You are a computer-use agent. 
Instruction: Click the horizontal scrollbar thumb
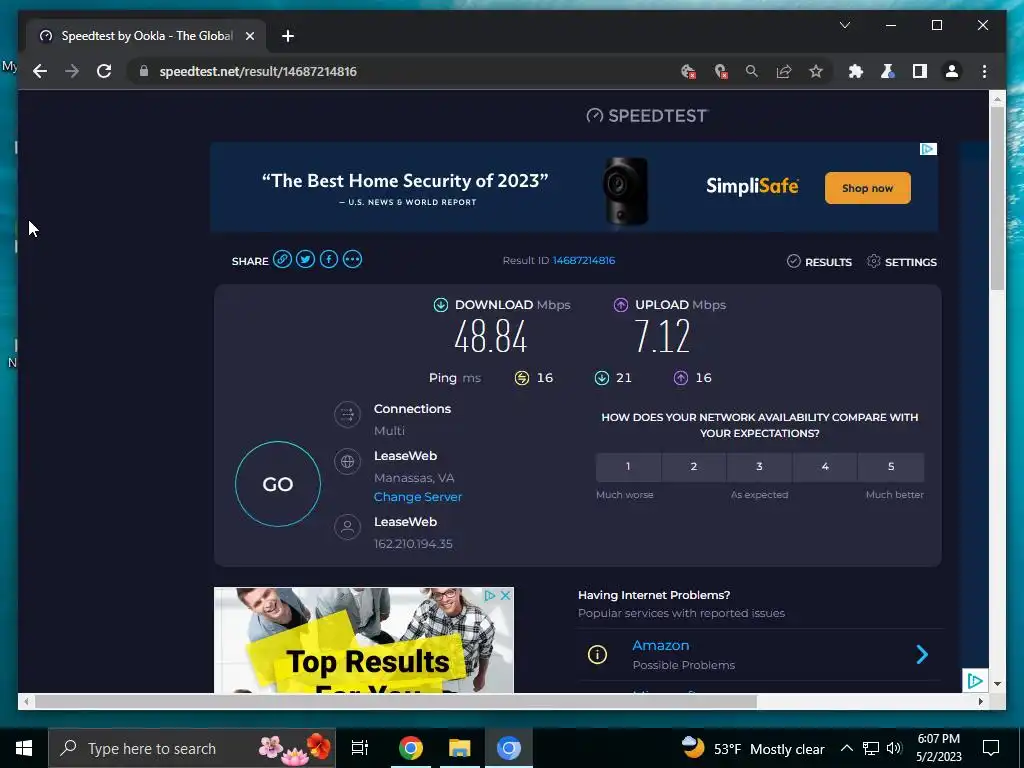395,702
